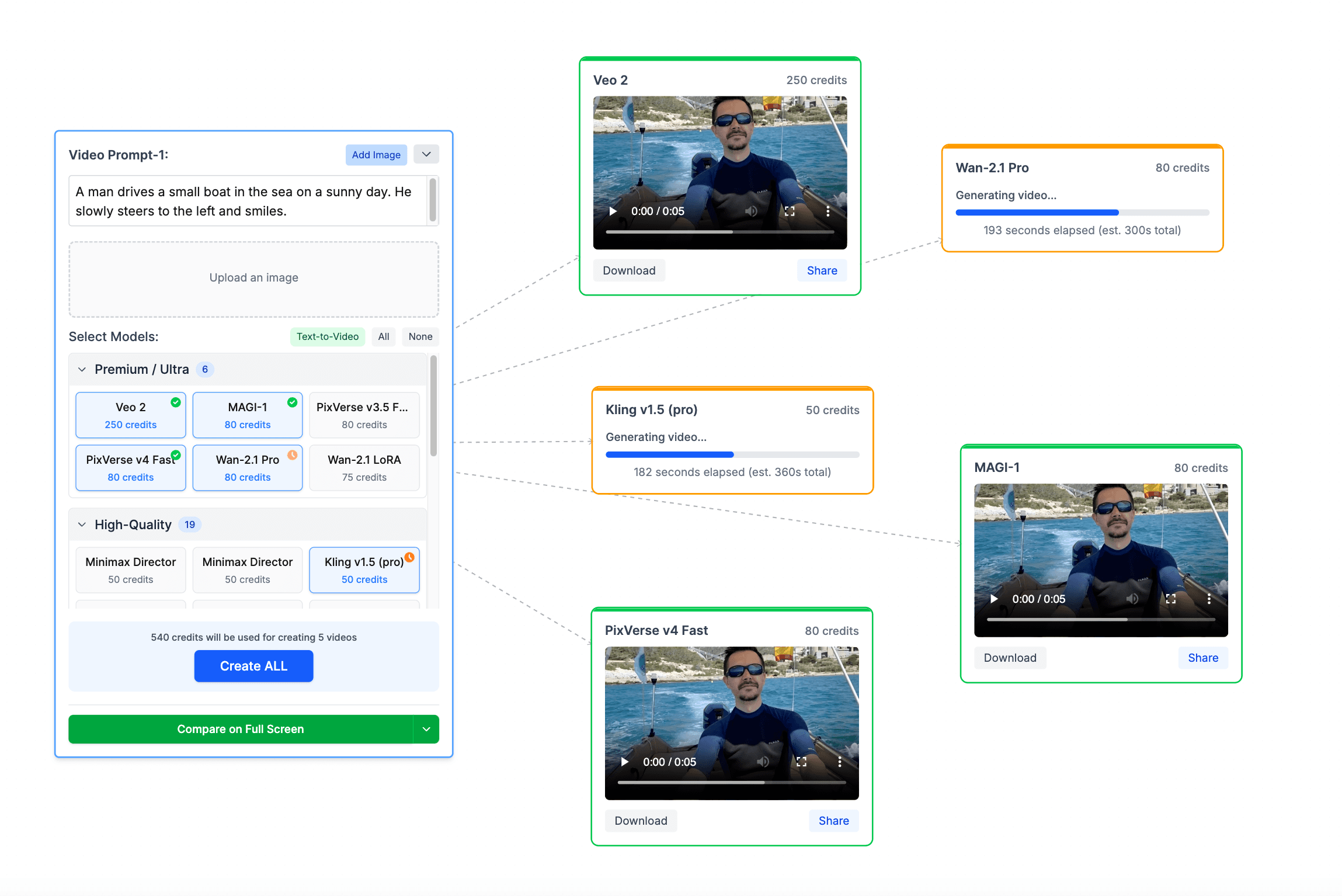Select All models filter

click(384, 336)
